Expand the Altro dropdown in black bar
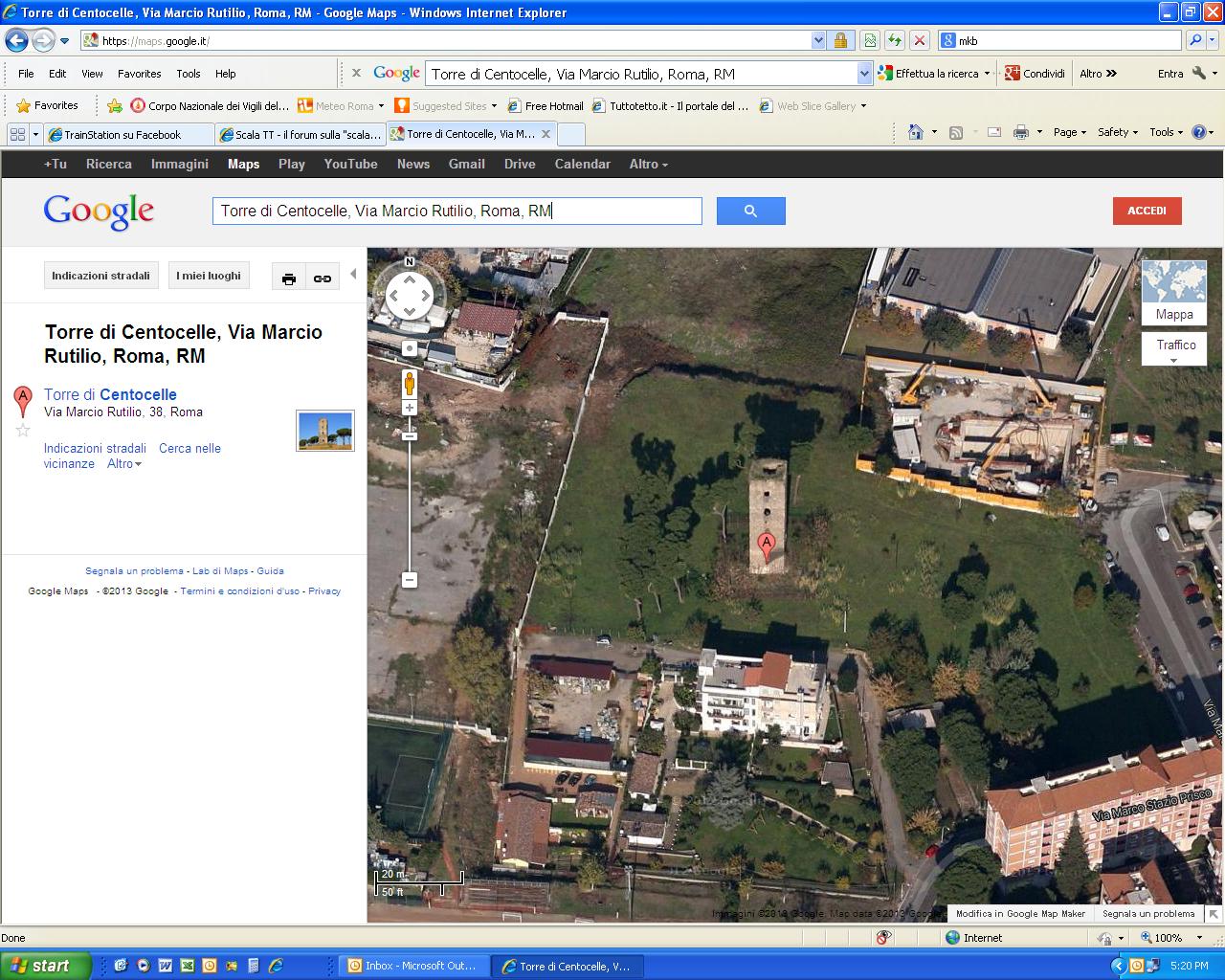The width and height of the screenshot is (1225, 980). [649, 164]
